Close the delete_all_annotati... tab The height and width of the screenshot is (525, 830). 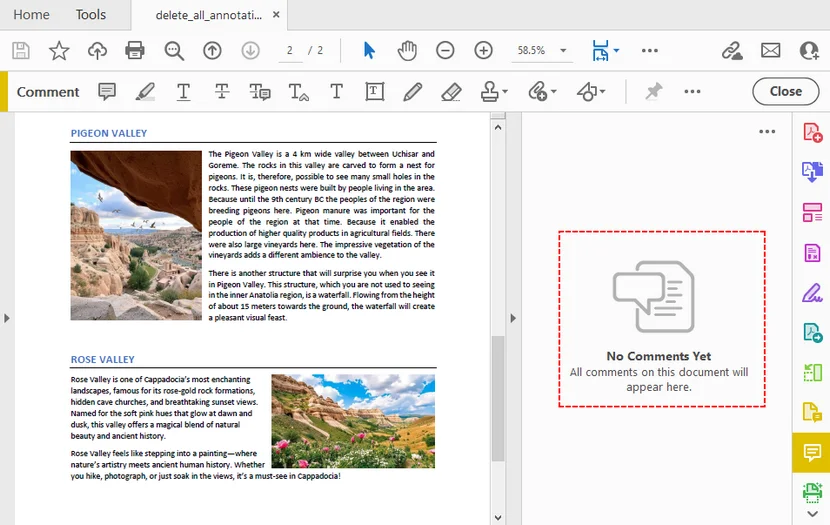tap(276, 15)
